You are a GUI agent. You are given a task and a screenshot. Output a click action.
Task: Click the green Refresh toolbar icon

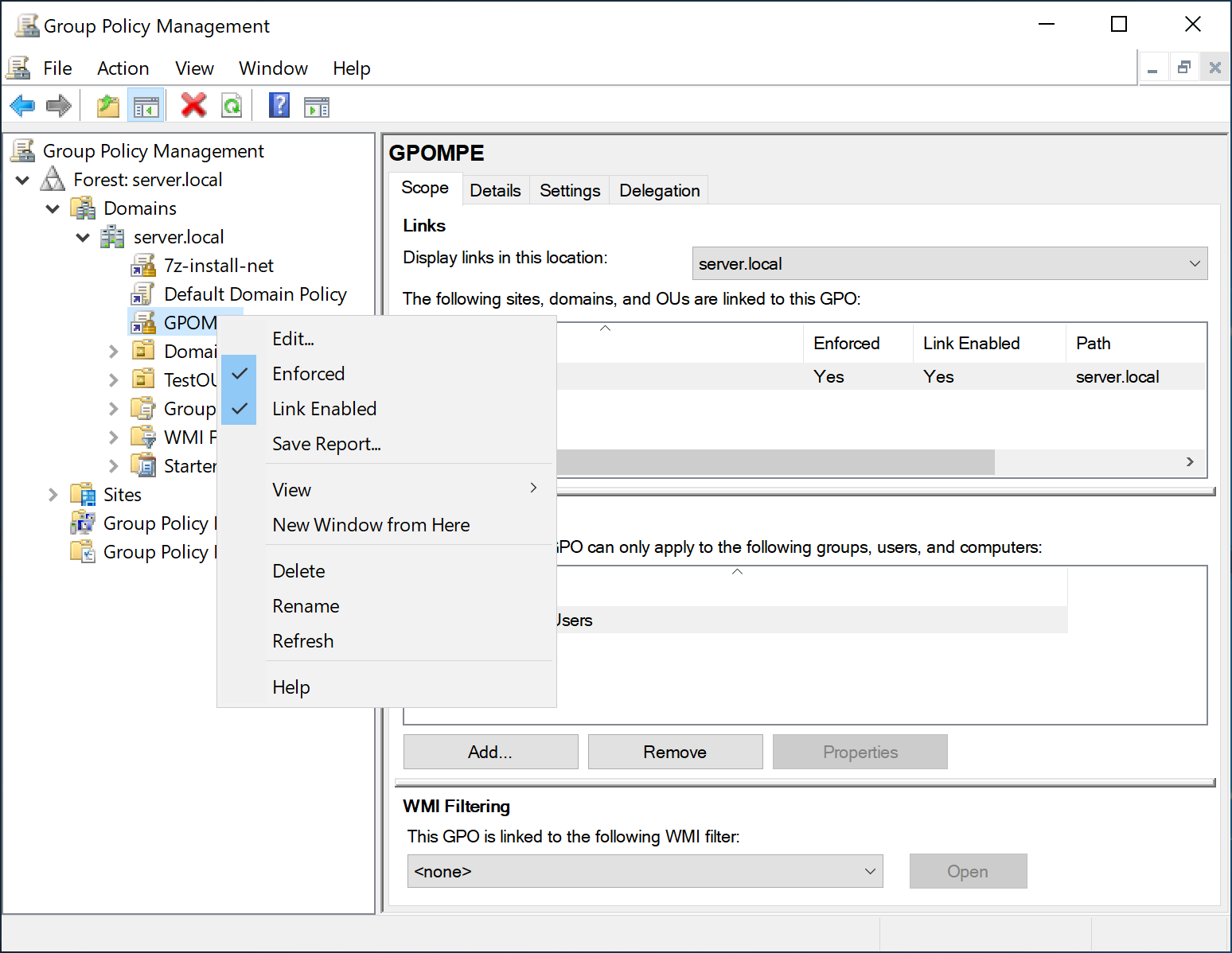[232, 105]
